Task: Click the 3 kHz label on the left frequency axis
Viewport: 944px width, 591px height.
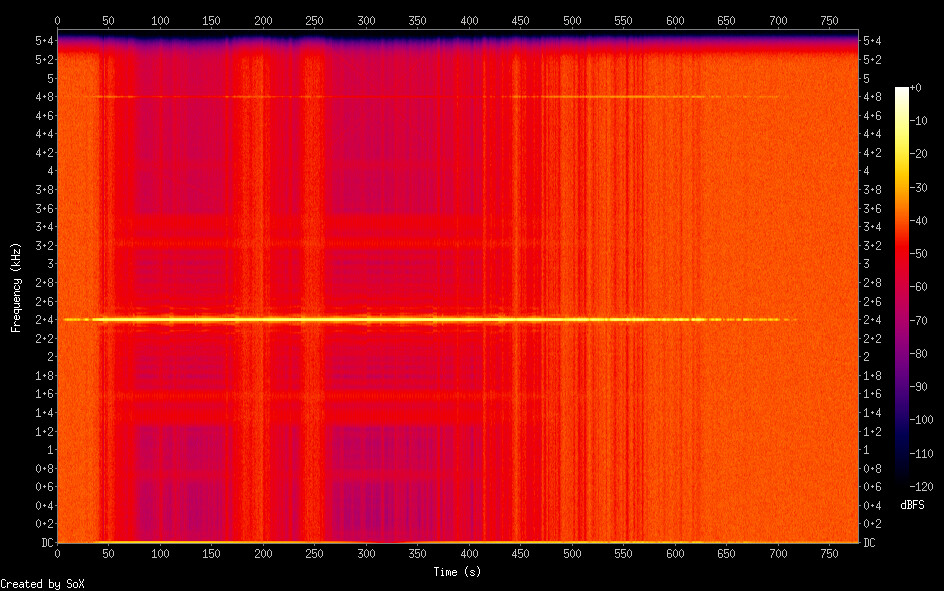Action: (x=47, y=263)
